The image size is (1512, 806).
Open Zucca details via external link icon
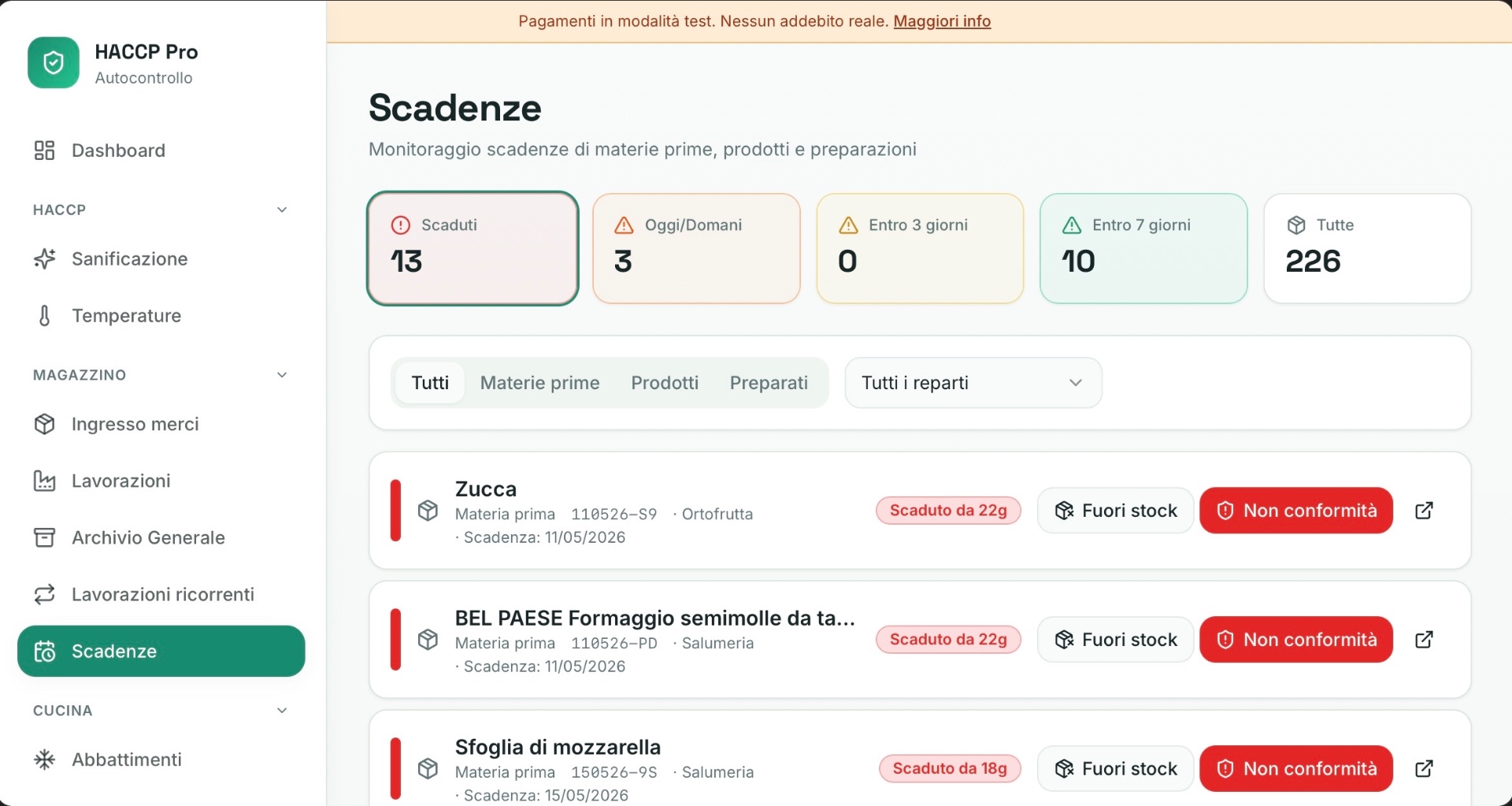pos(1424,511)
